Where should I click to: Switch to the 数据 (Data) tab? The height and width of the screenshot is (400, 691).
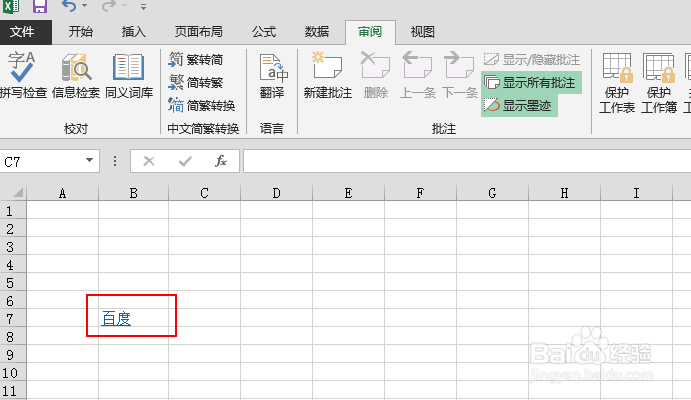pyautogui.click(x=317, y=32)
